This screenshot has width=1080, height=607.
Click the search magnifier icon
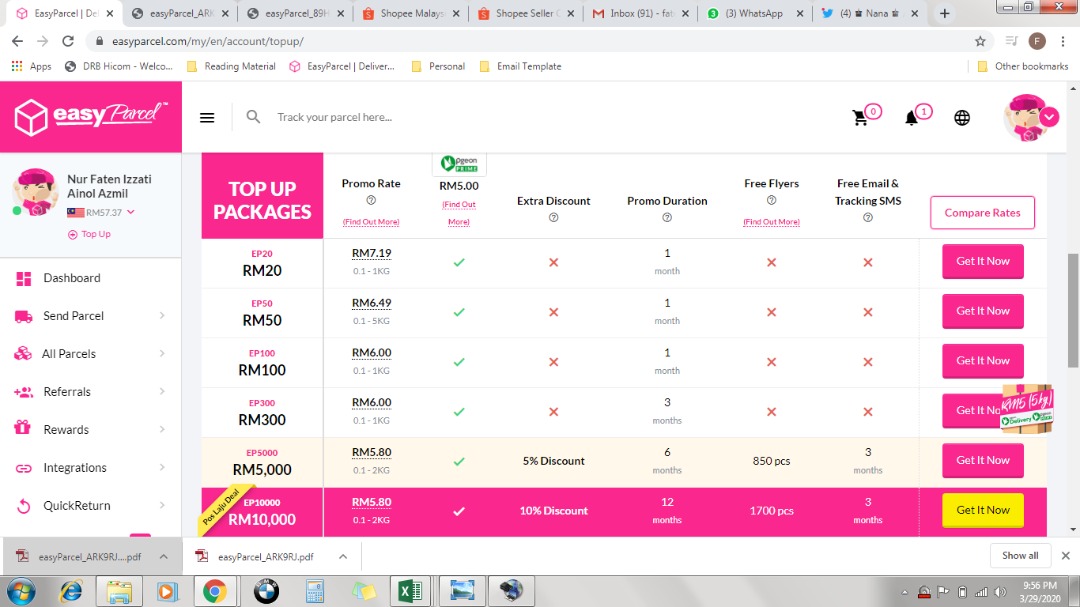pyautogui.click(x=253, y=116)
